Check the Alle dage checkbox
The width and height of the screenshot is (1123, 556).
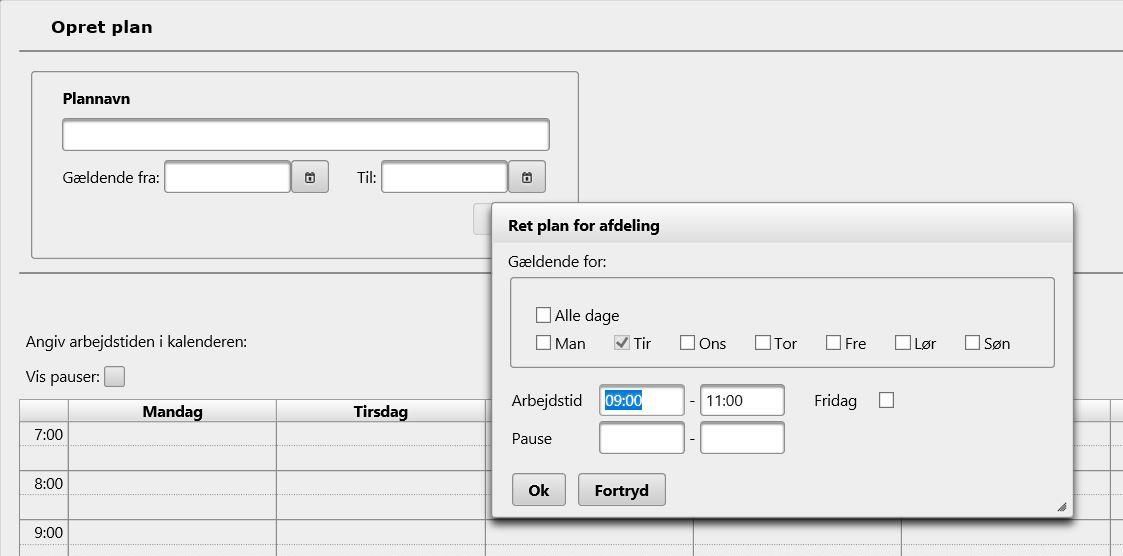tap(544, 315)
